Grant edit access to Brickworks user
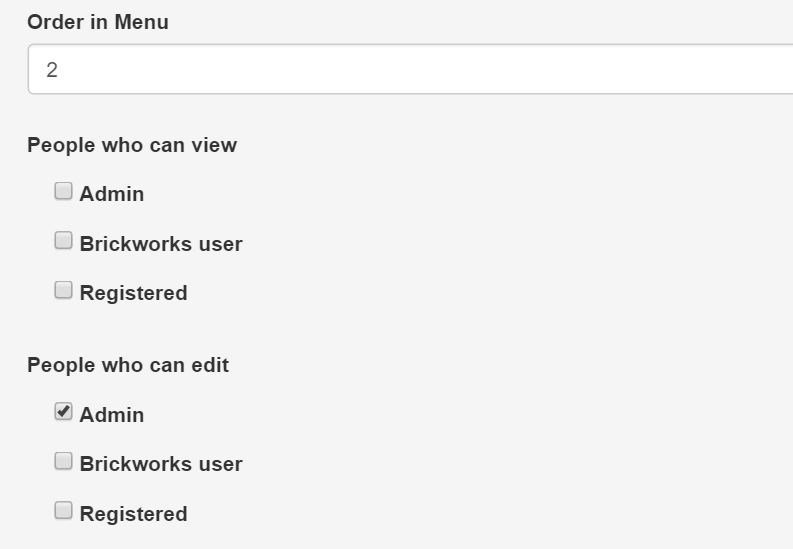793x549 pixels. pyautogui.click(x=63, y=461)
